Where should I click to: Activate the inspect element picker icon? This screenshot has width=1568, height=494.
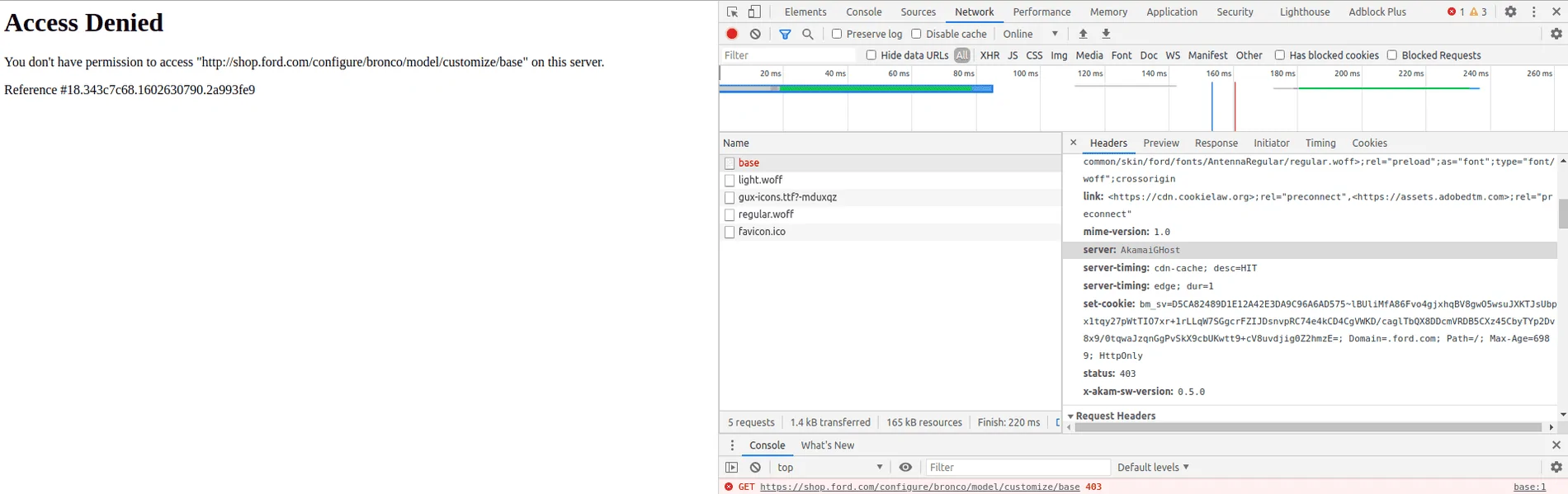coord(732,12)
